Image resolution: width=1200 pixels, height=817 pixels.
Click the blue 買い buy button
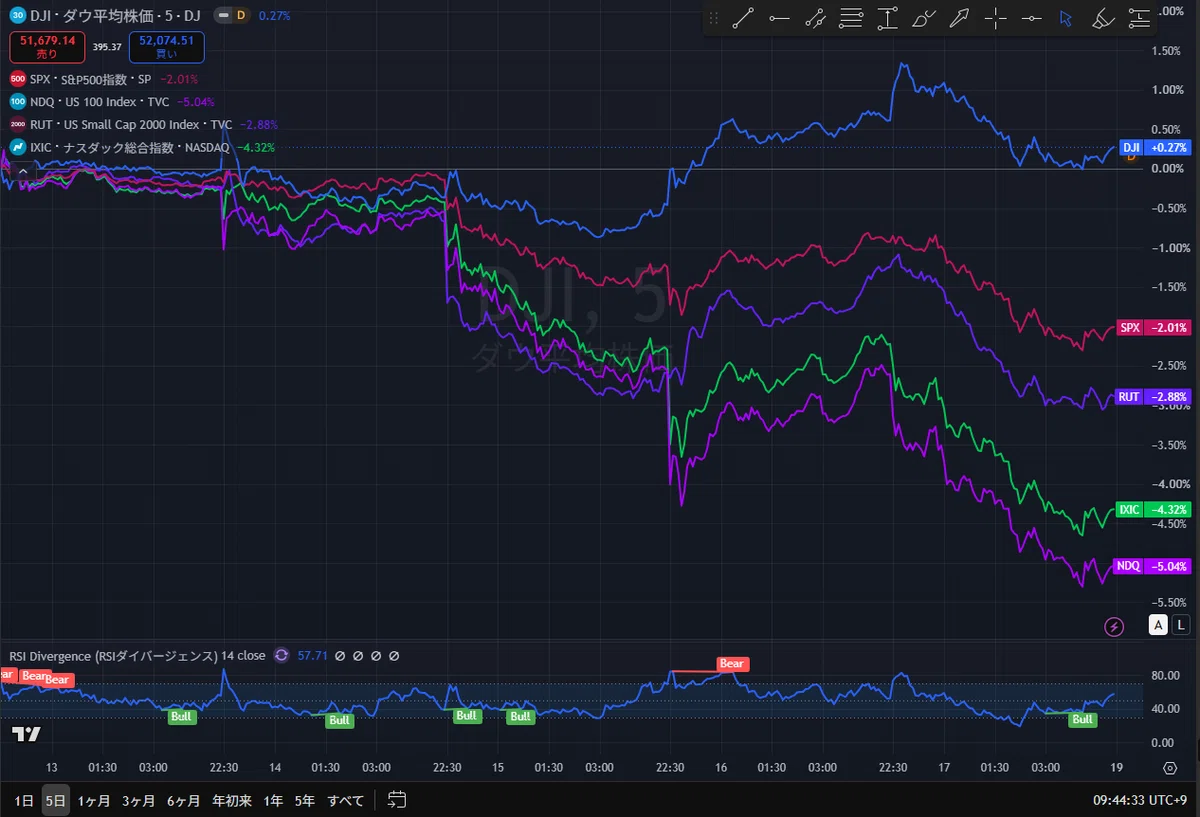[166, 47]
